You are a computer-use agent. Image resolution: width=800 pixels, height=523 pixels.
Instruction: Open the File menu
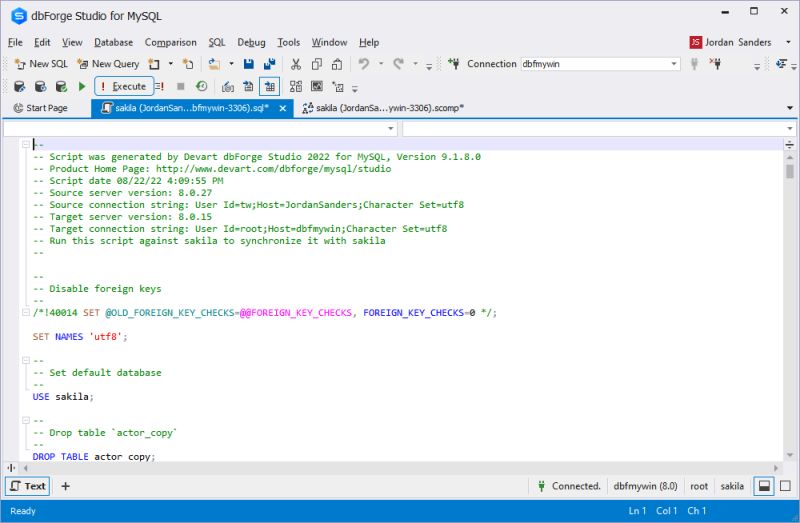[15, 42]
